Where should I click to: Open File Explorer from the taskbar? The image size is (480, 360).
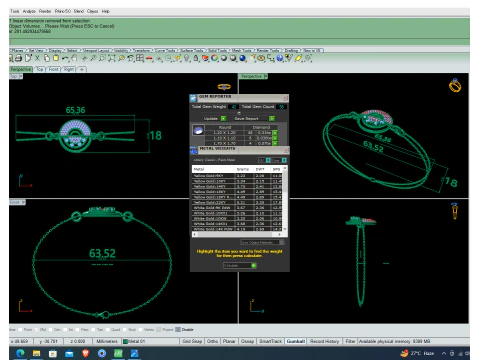[x=36, y=353]
